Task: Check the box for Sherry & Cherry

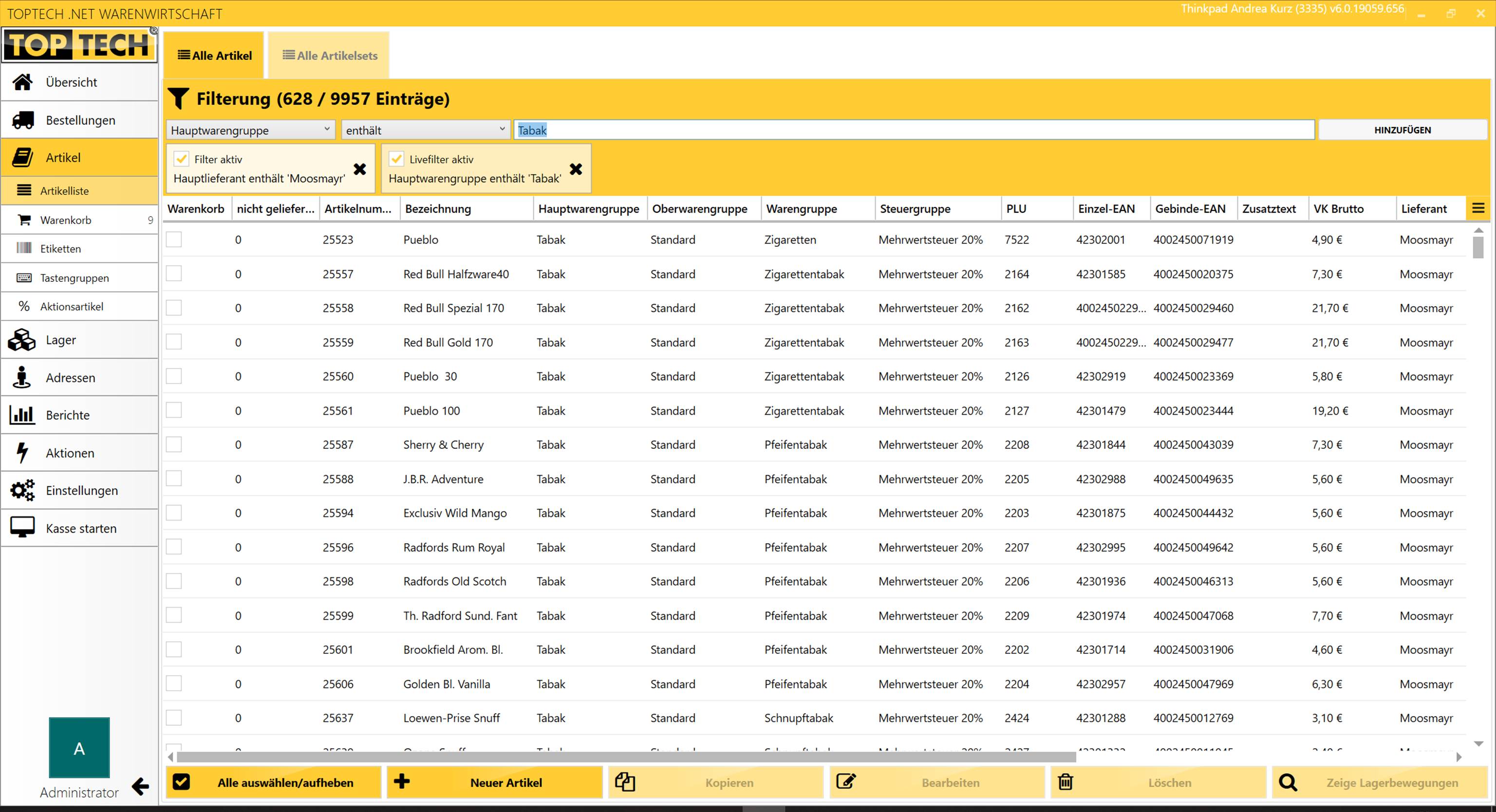Action: click(174, 444)
